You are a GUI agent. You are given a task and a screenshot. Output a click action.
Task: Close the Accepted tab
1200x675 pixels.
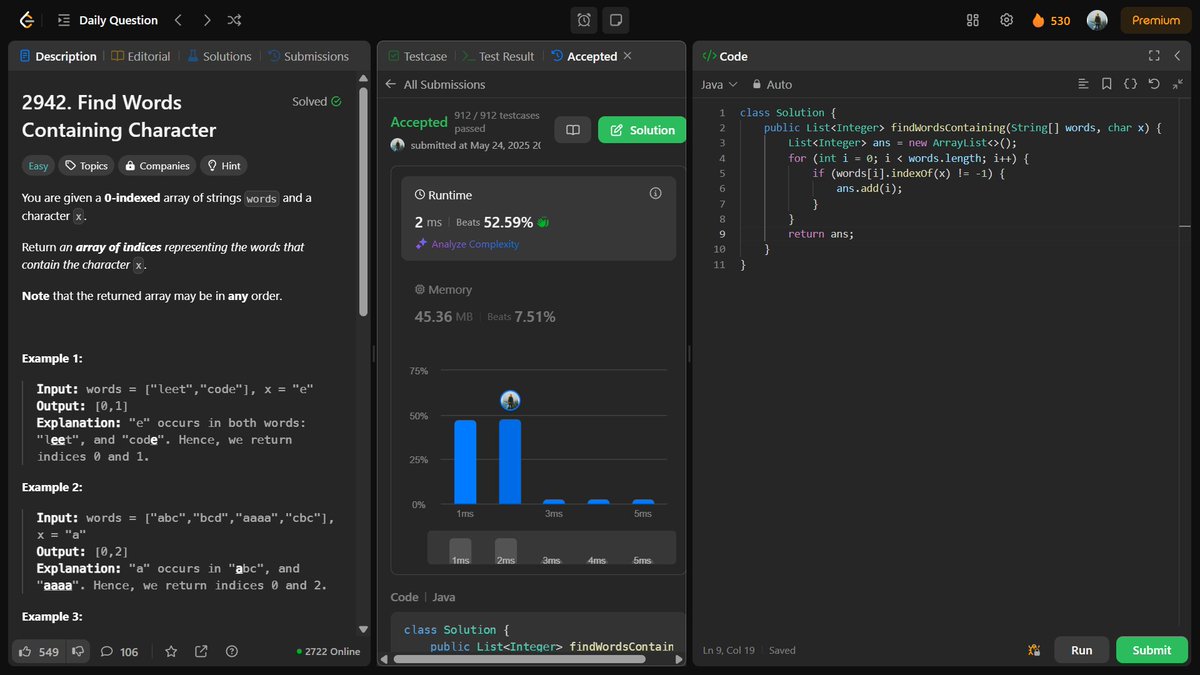(627, 56)
